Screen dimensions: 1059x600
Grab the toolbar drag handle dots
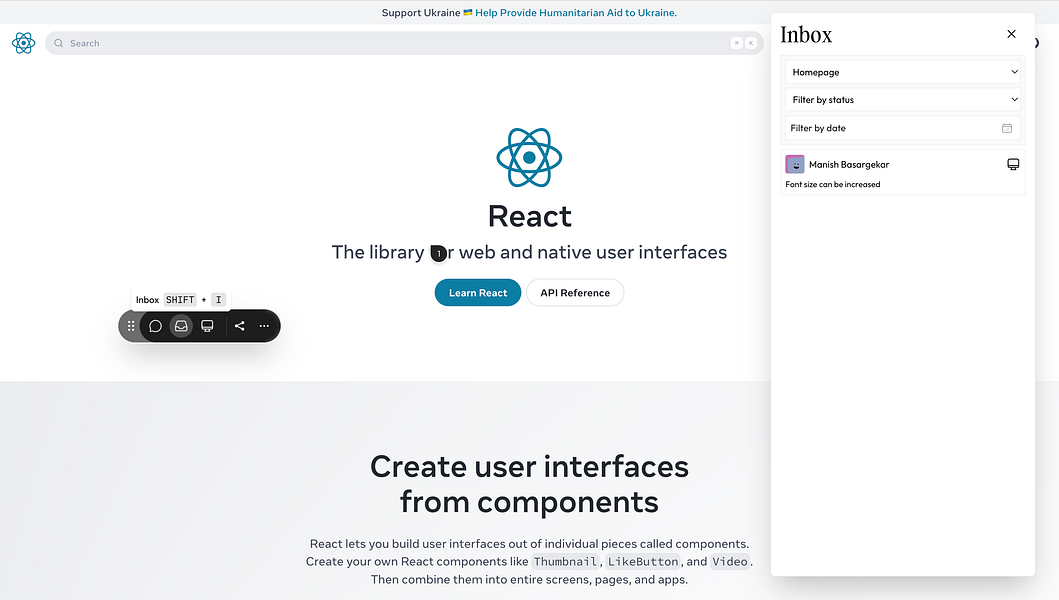[x=131, y=326]
